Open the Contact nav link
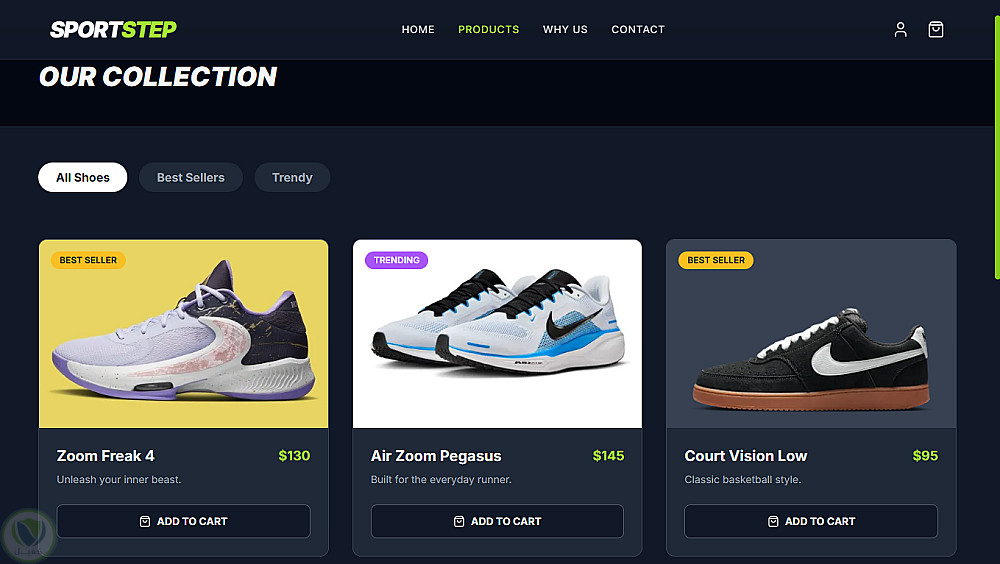The height and width of the screenshot is (564, 1000). click(638, 29)
